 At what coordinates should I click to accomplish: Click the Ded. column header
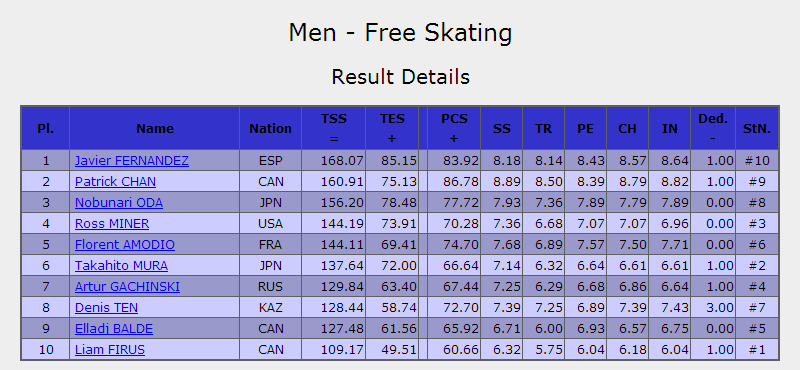(713, 128)
